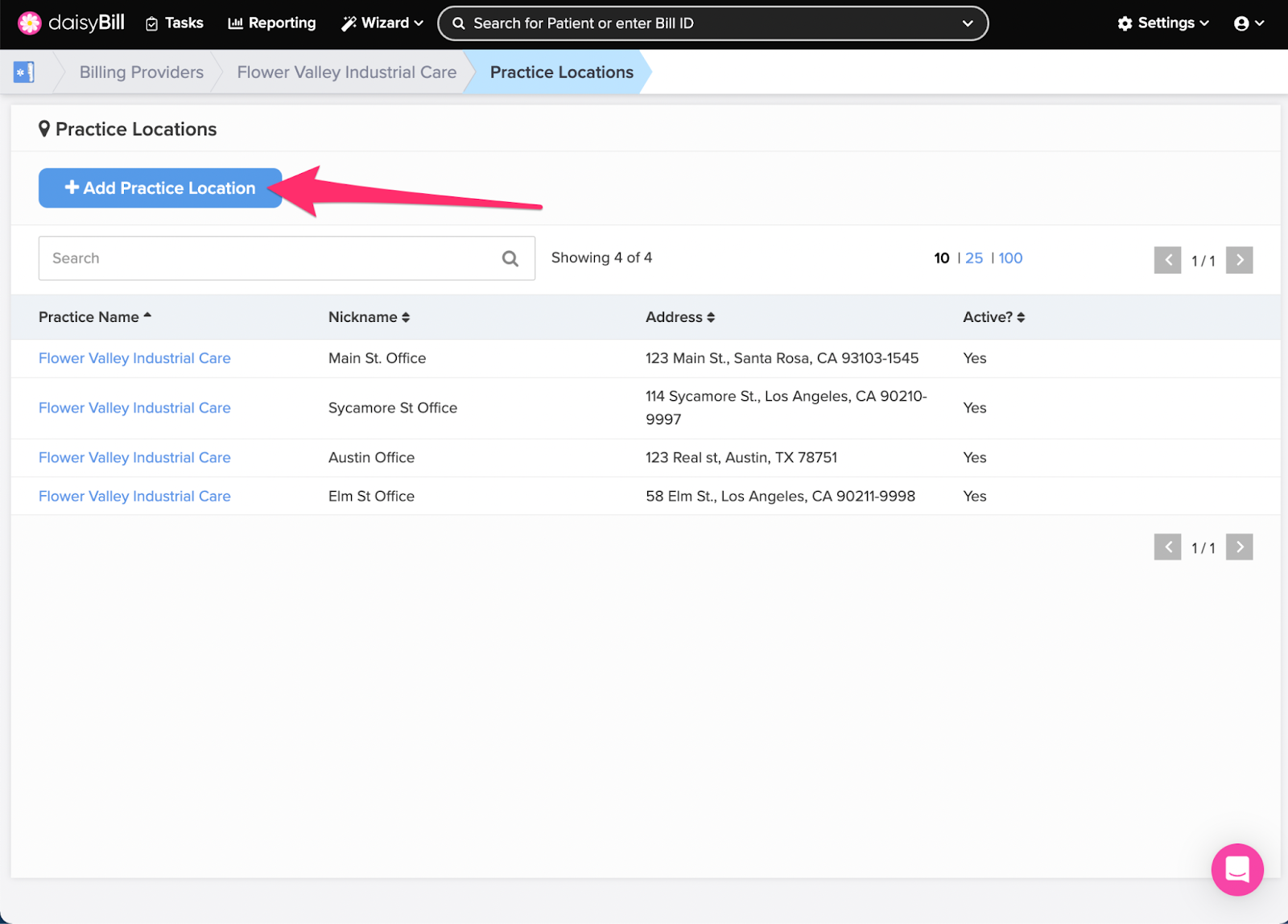Open the Settings dropdown
Screen dimensions: 1288x924
(x=1163, y=23)
